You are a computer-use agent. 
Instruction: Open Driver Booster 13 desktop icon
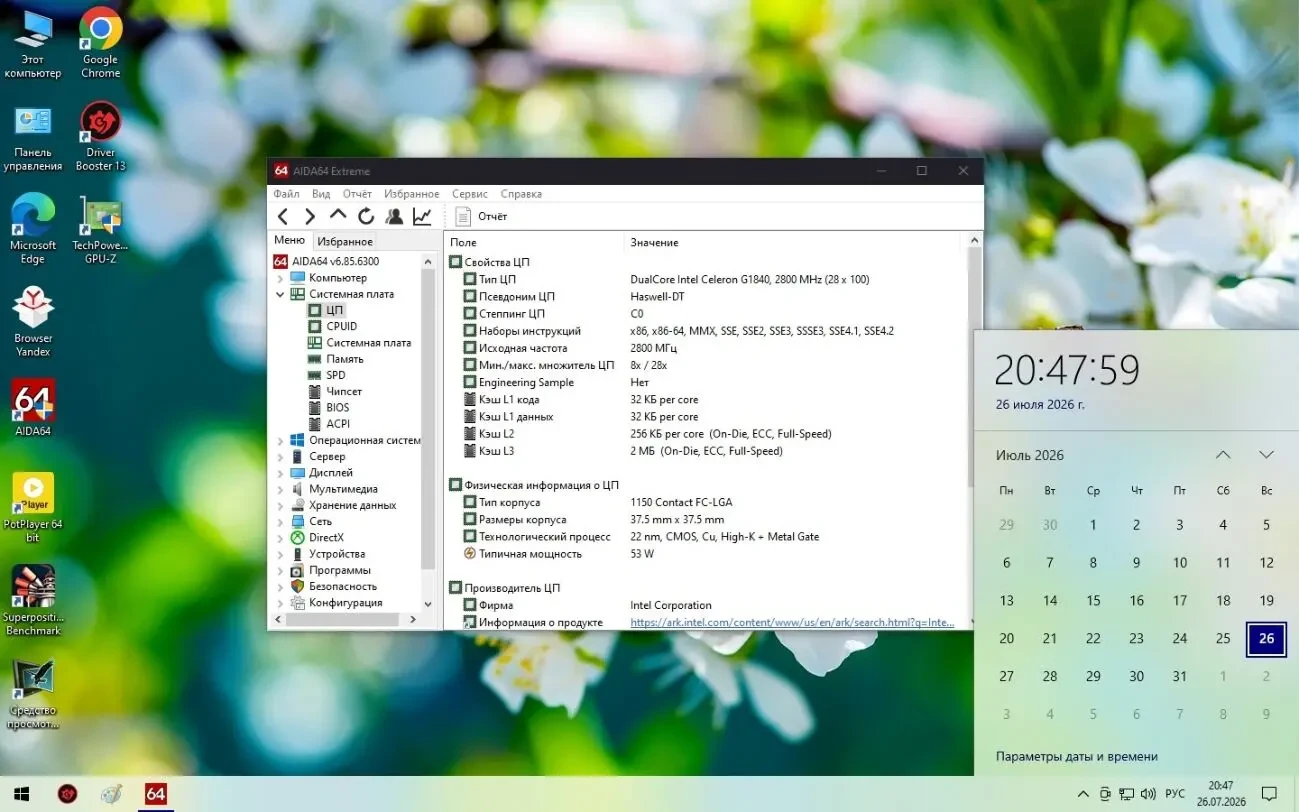(100, 136)
